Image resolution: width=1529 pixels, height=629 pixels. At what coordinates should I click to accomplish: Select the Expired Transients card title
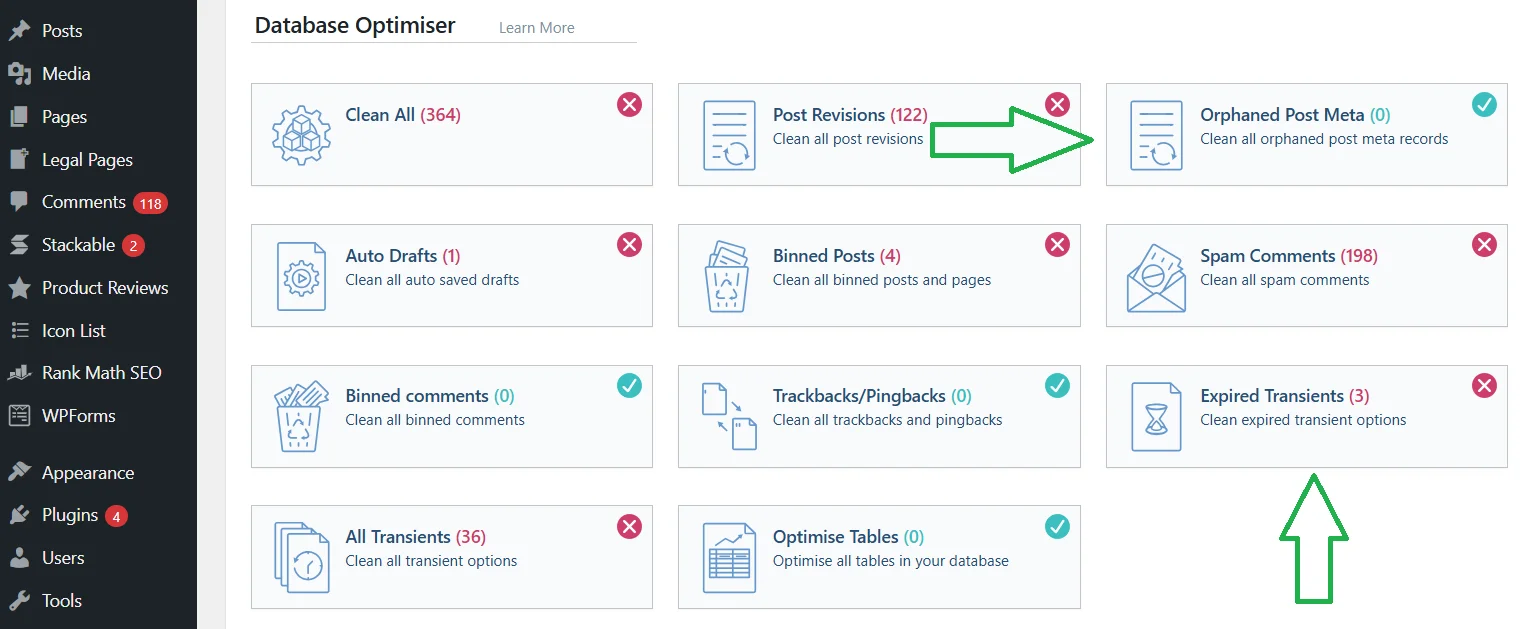1272,396
